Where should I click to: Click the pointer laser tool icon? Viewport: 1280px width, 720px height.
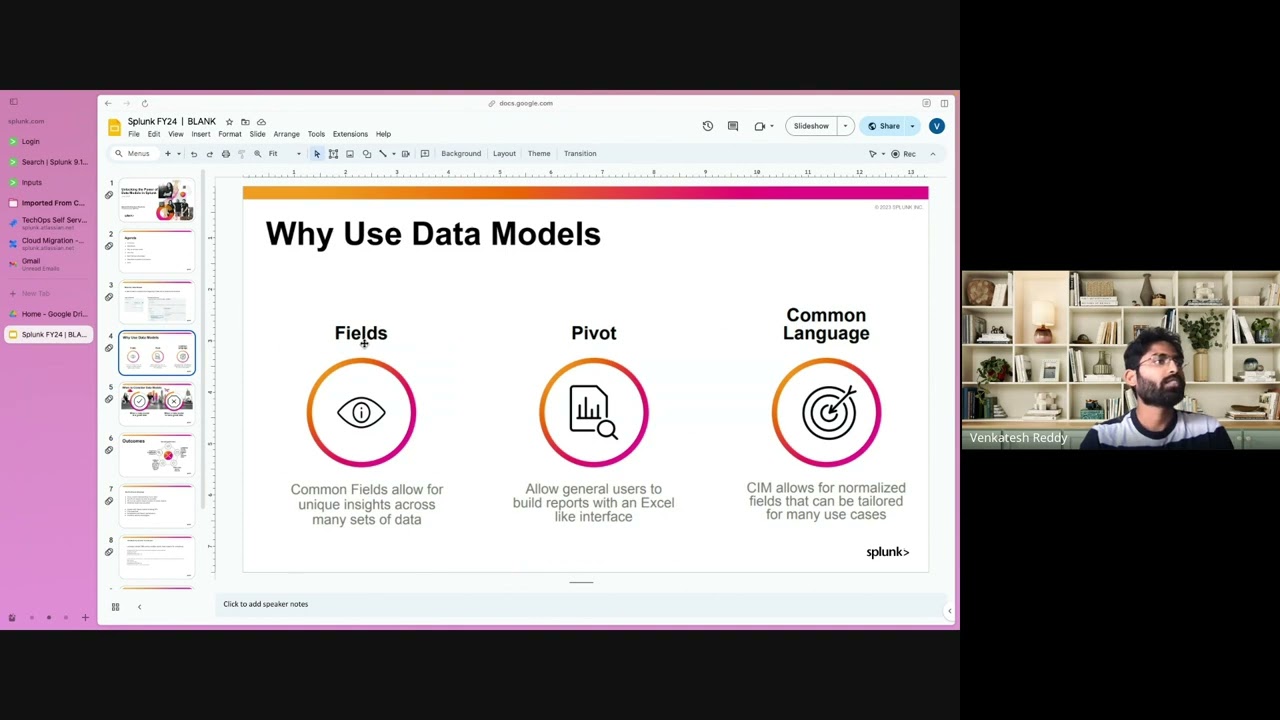point(872,154)
